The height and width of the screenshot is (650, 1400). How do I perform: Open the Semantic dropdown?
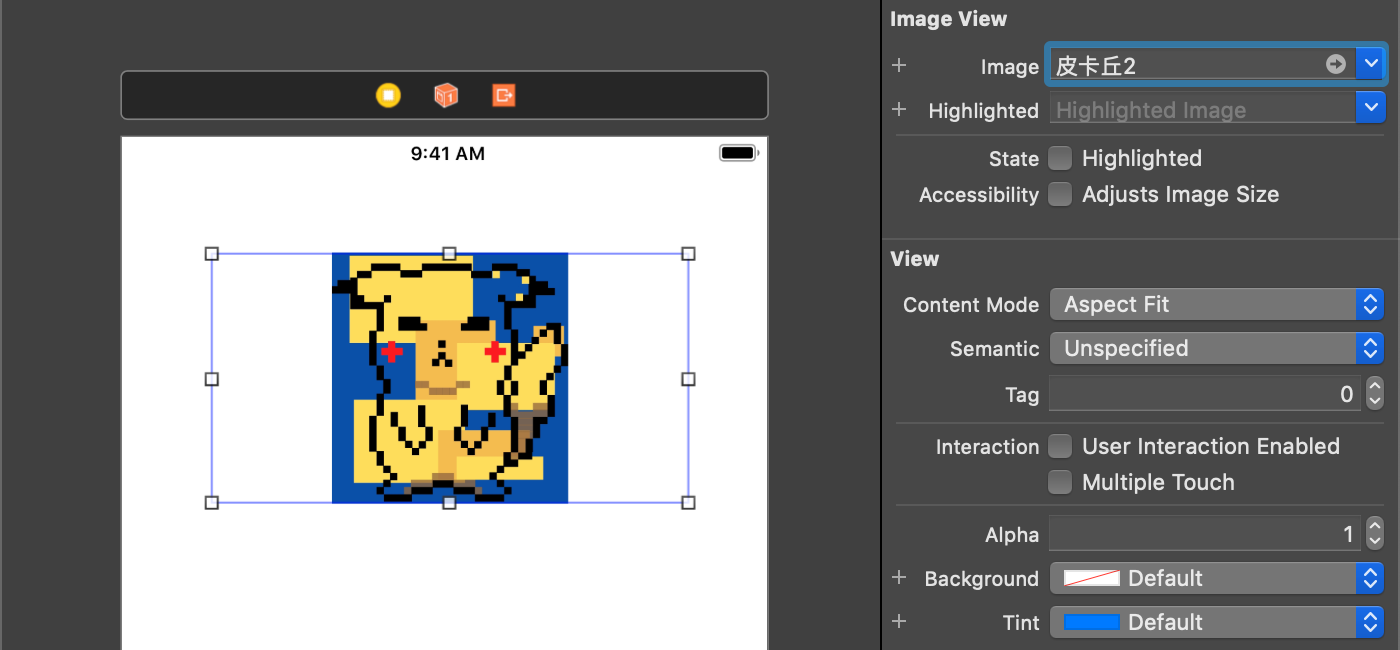1372,348
